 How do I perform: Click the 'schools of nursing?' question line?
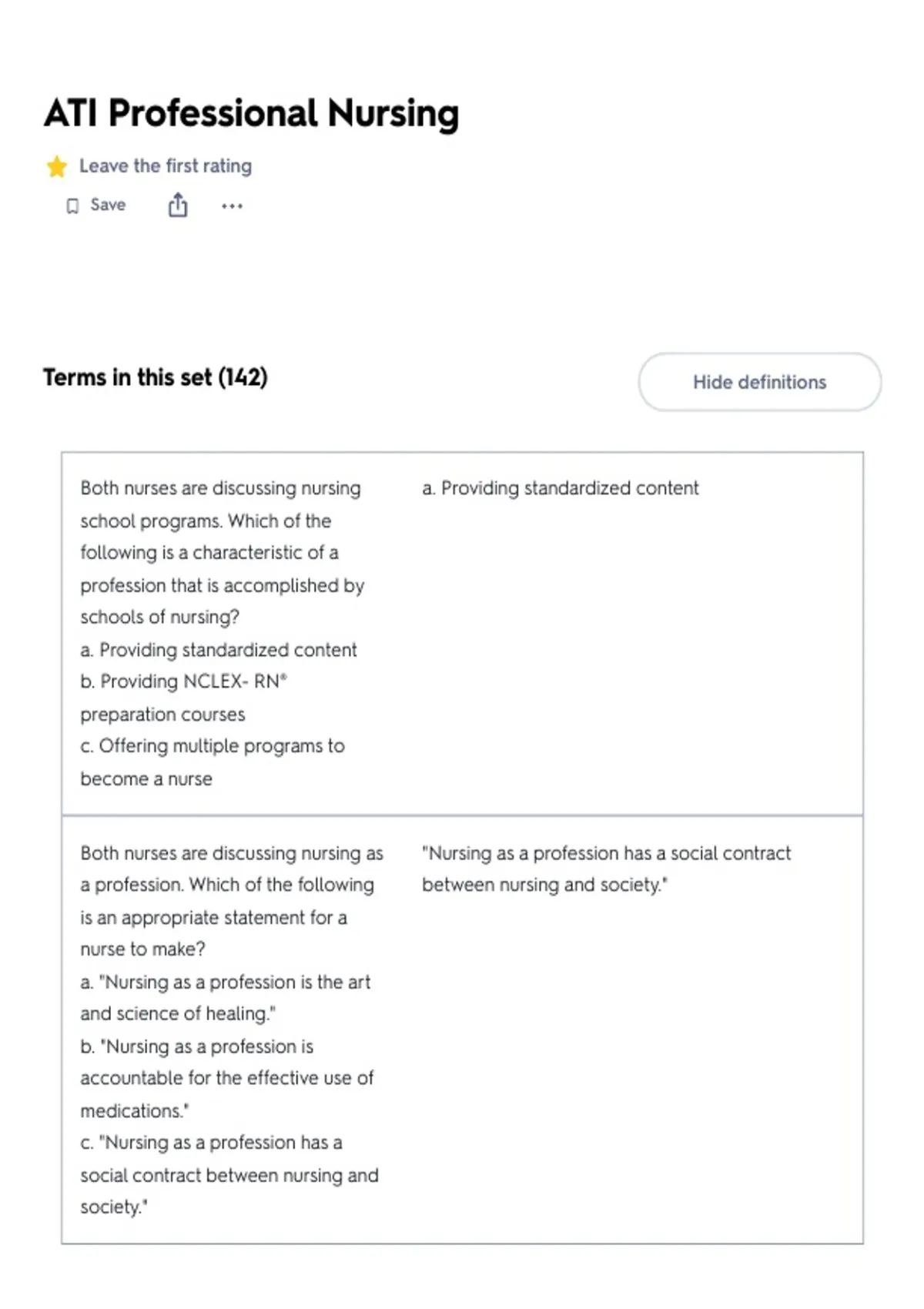point(160,617)
